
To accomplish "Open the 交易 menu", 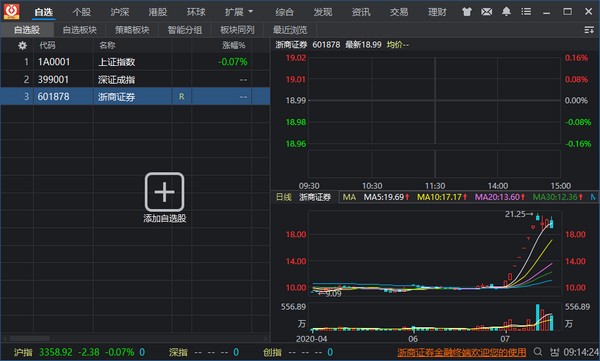I will 399,12.
